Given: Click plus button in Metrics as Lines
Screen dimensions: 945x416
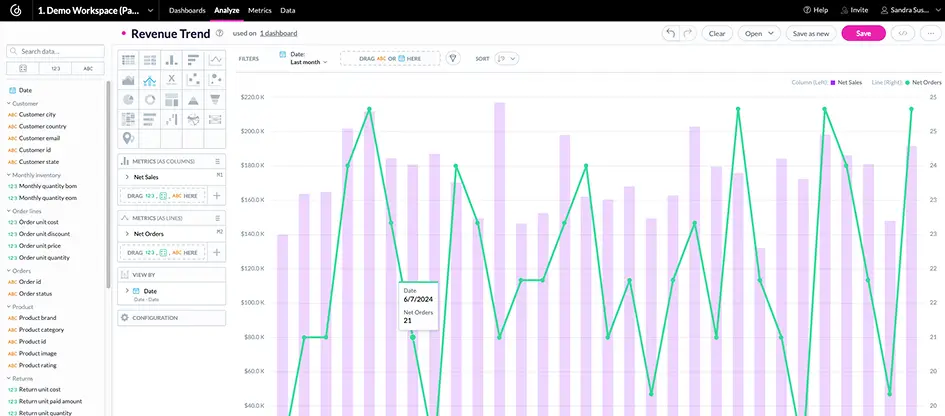Looking at the screenshot, I should 217,252.
